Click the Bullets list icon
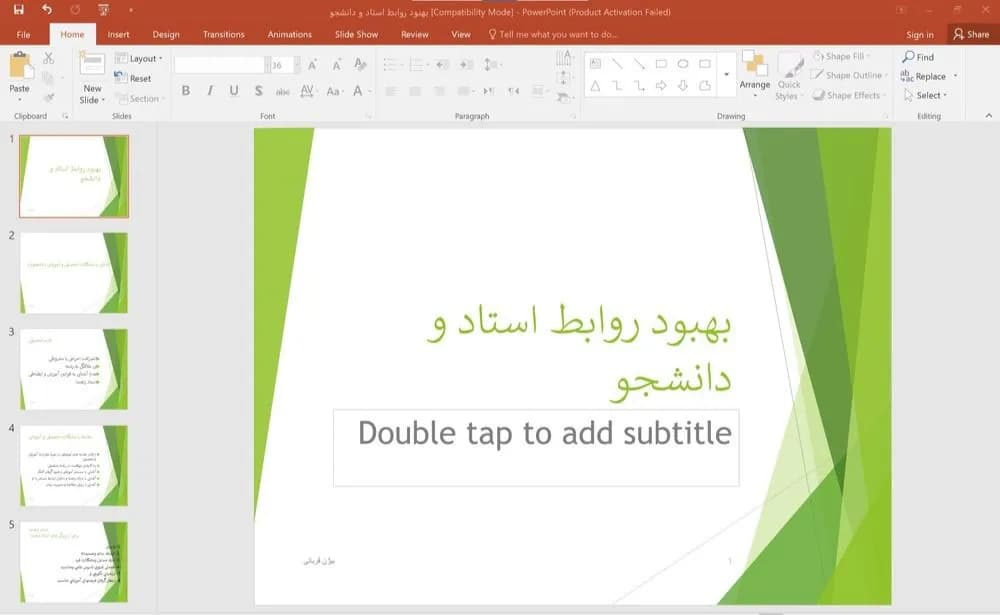Viewport: 1000px width, 615px height. (392, 64)
